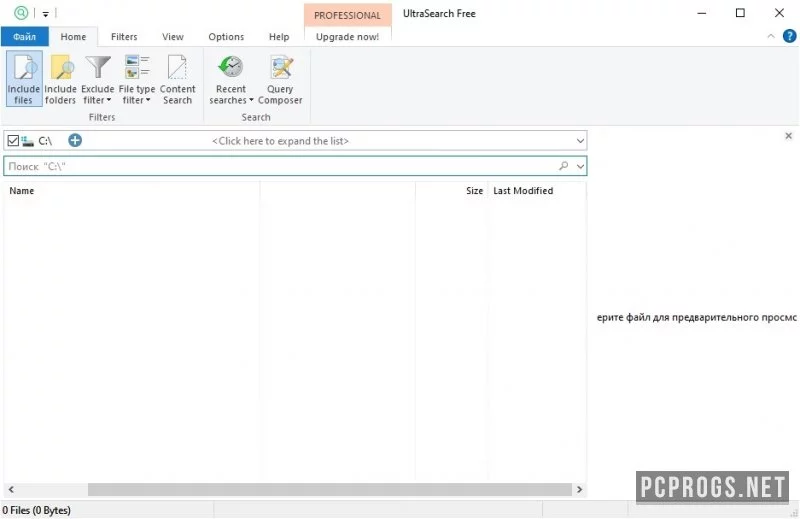Click the PROFESSIONAL label tab

coord(347,15)
